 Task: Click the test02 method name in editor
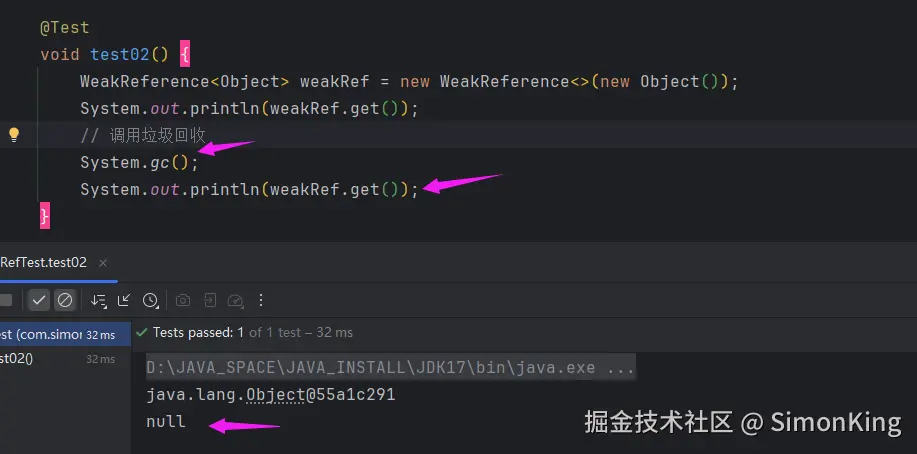coord(119,54)
